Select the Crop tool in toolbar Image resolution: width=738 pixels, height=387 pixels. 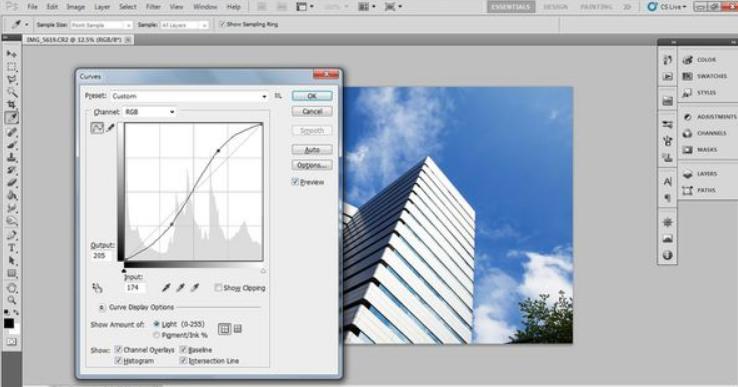pos(12,104)
